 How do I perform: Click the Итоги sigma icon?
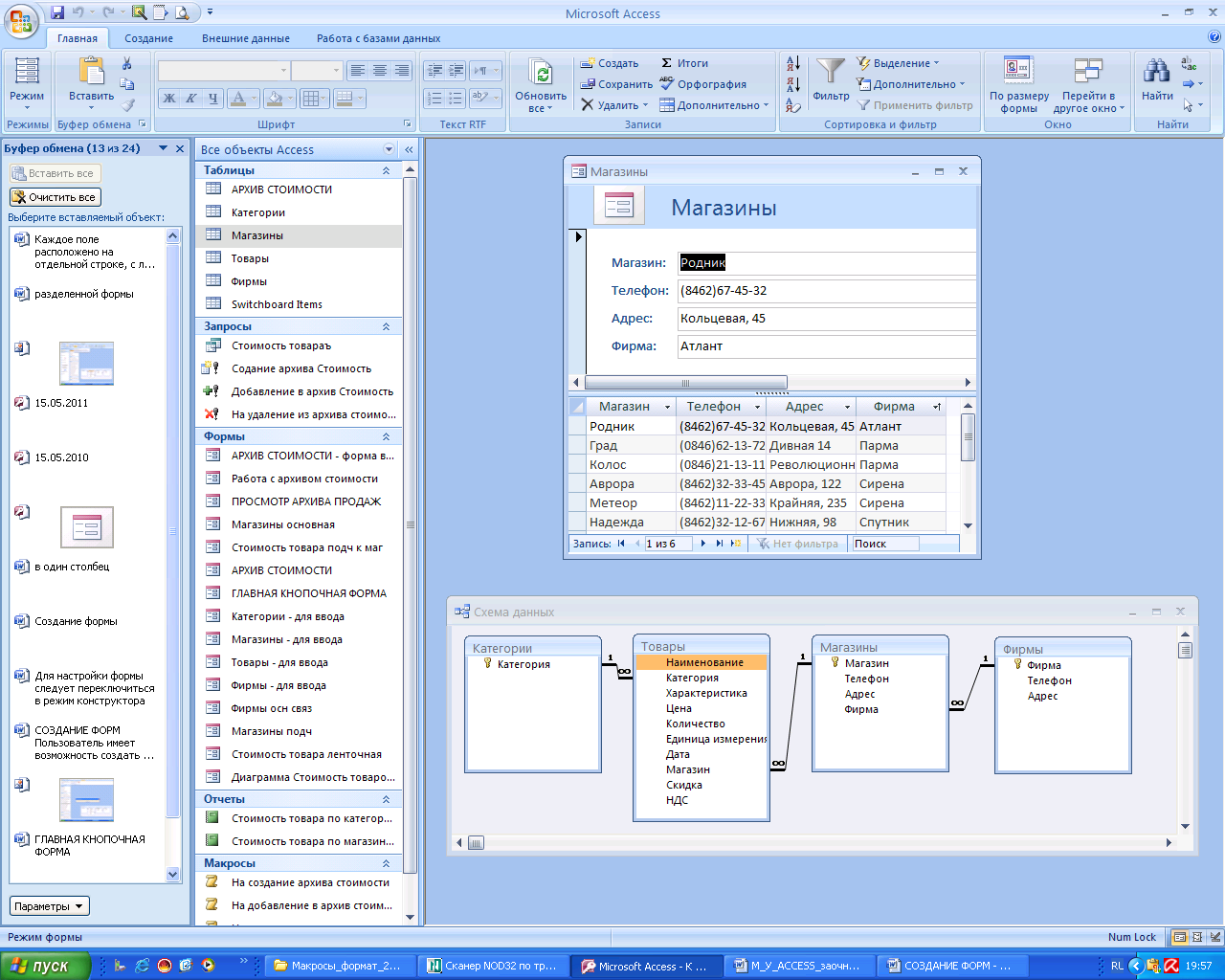click(667, 63)
